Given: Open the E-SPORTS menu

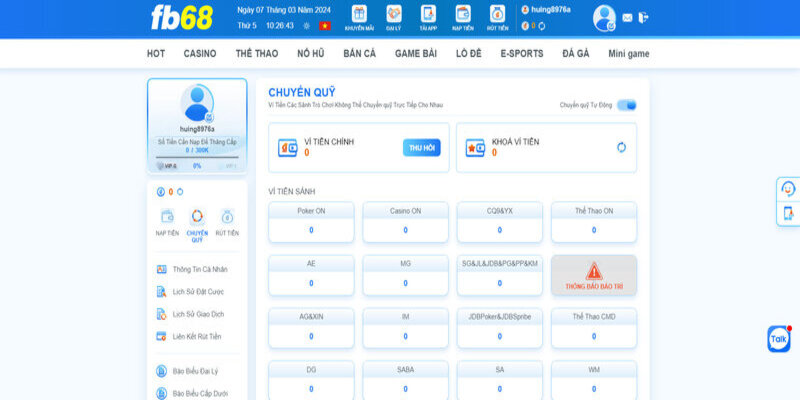Looking at the screenshot, I should (522, 54).
